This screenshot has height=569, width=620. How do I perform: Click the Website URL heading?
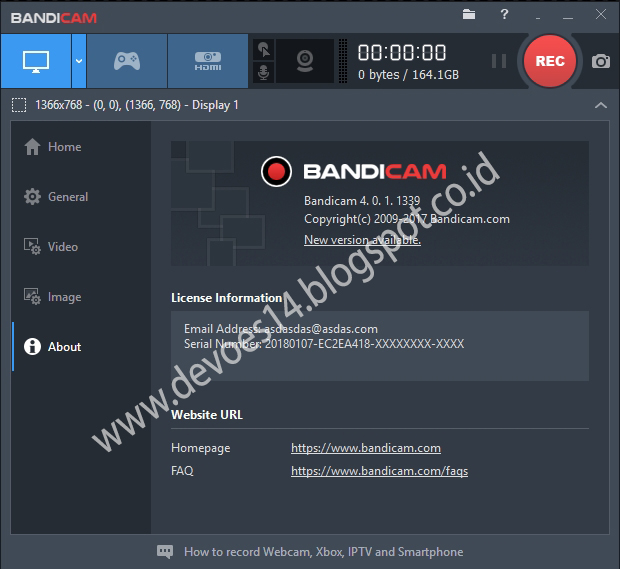(x=207, y=415)
